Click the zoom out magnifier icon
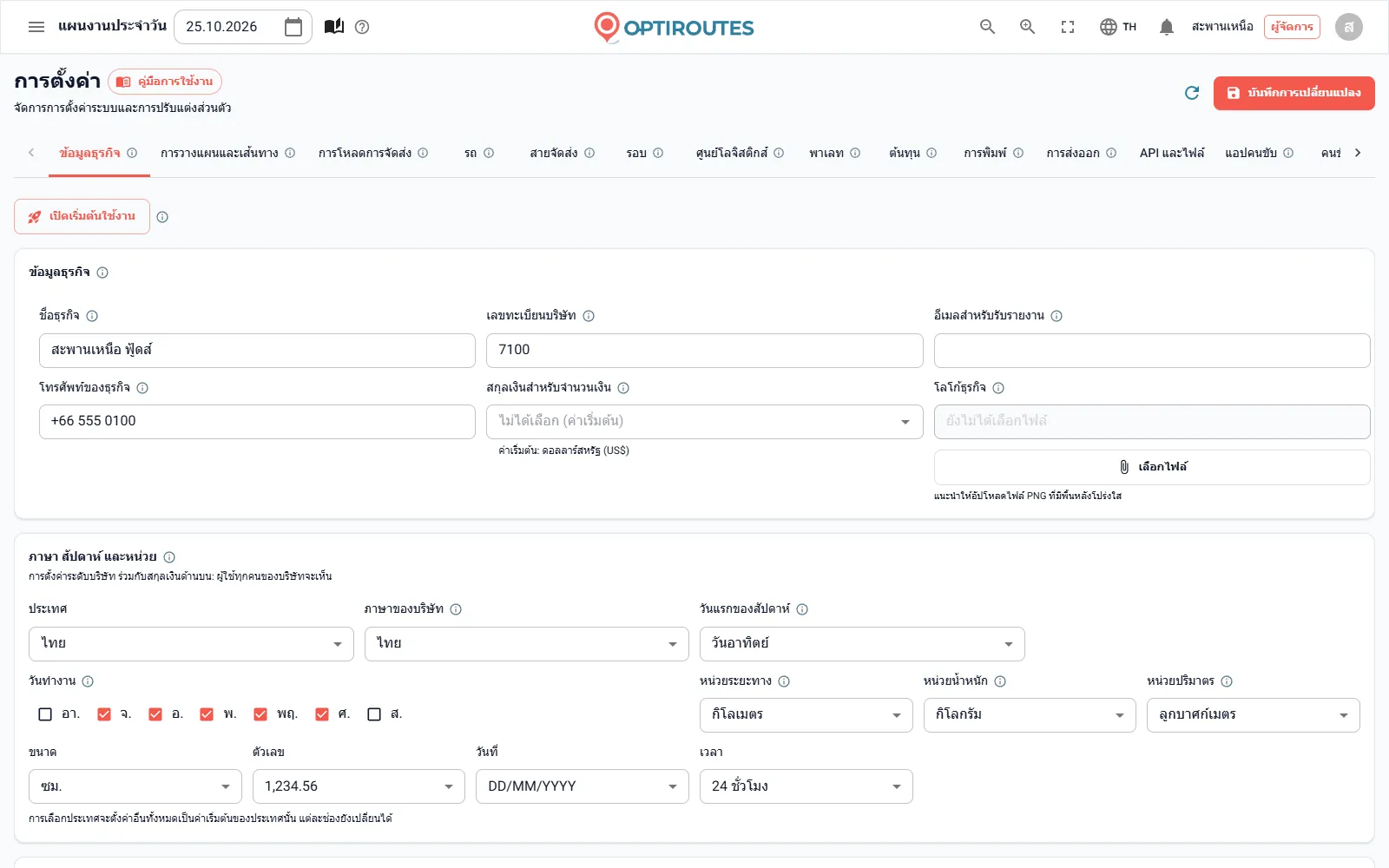This screenshot has height=868, width=1389. (987, 27)
